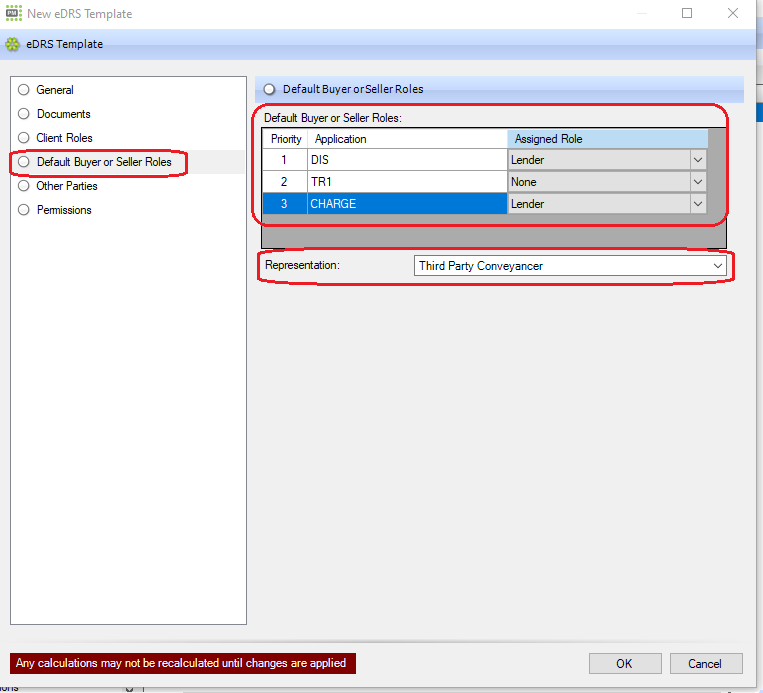The height and width of the screenshot is (693, 763).
Task: Open the Representation combo box
Action: pyautogui.click(x=570, y=266)
